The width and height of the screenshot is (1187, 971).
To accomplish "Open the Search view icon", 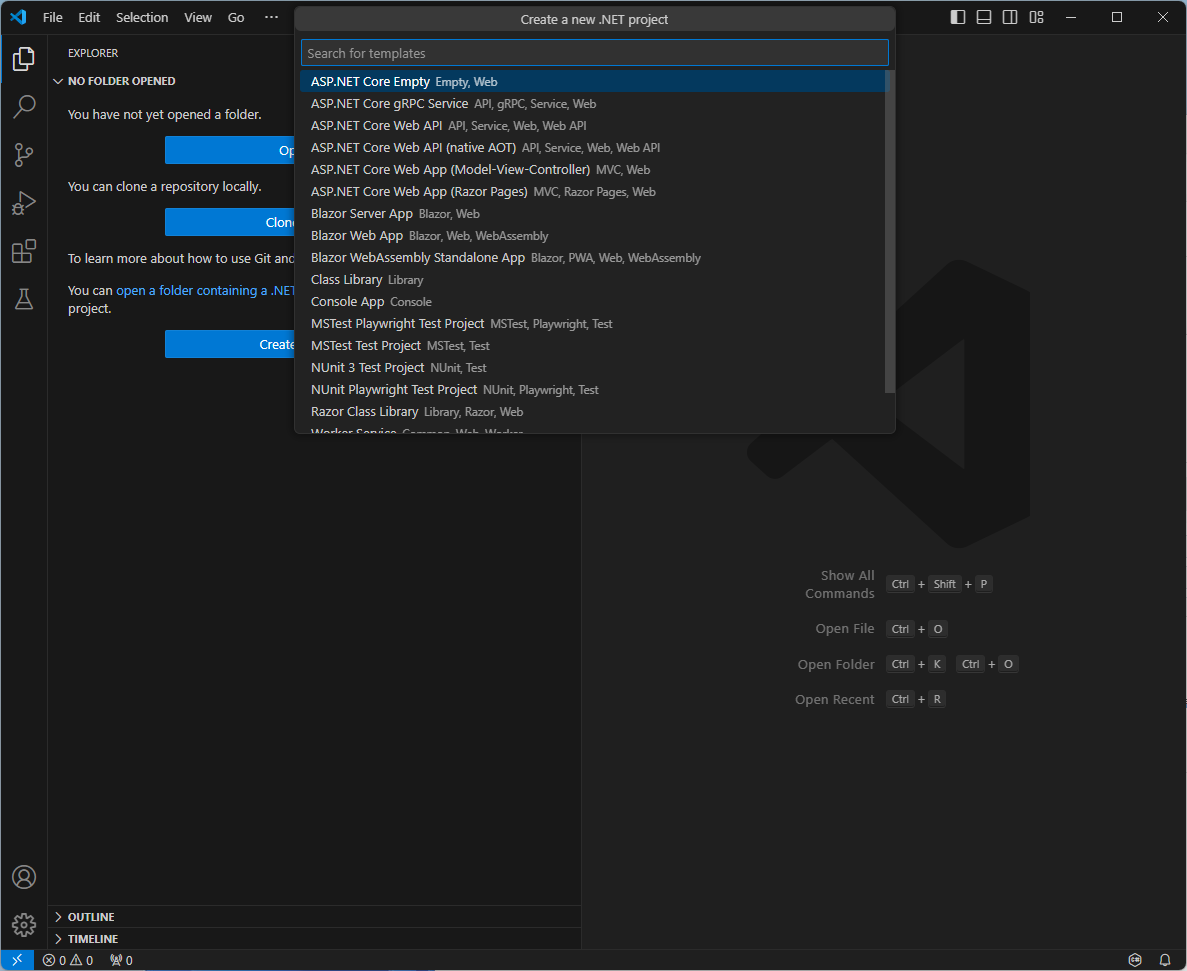I will point(23,107).
